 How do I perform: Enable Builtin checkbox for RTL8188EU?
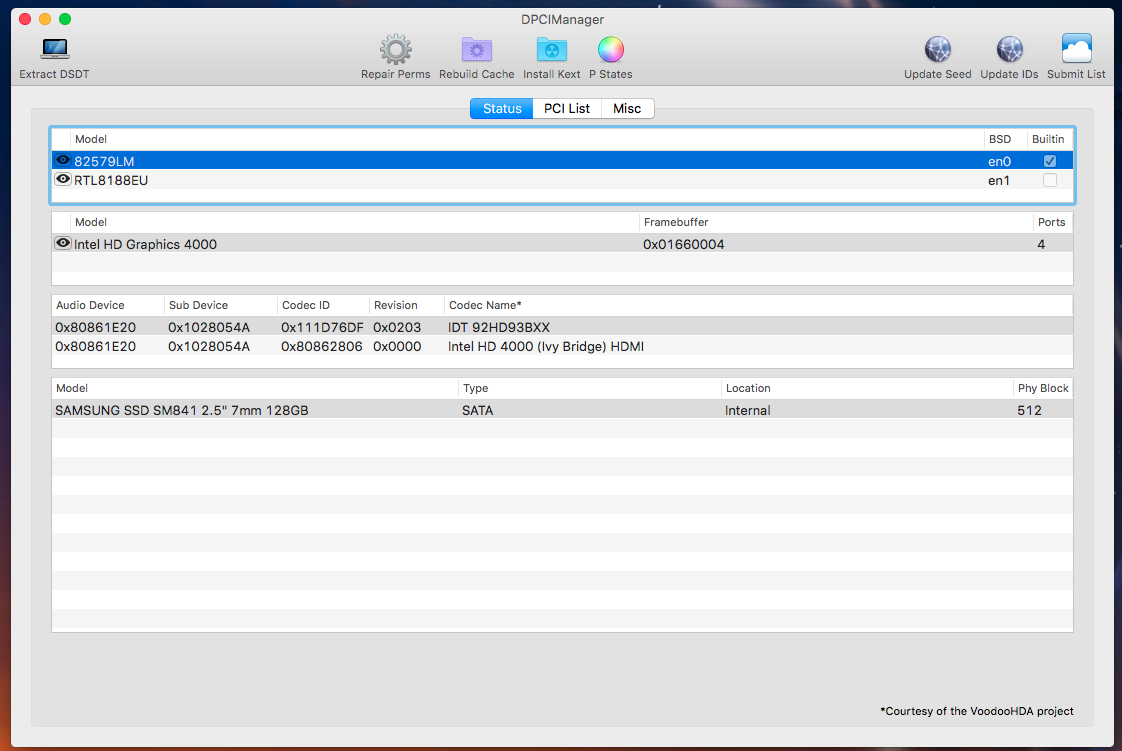coord(1049,180)
